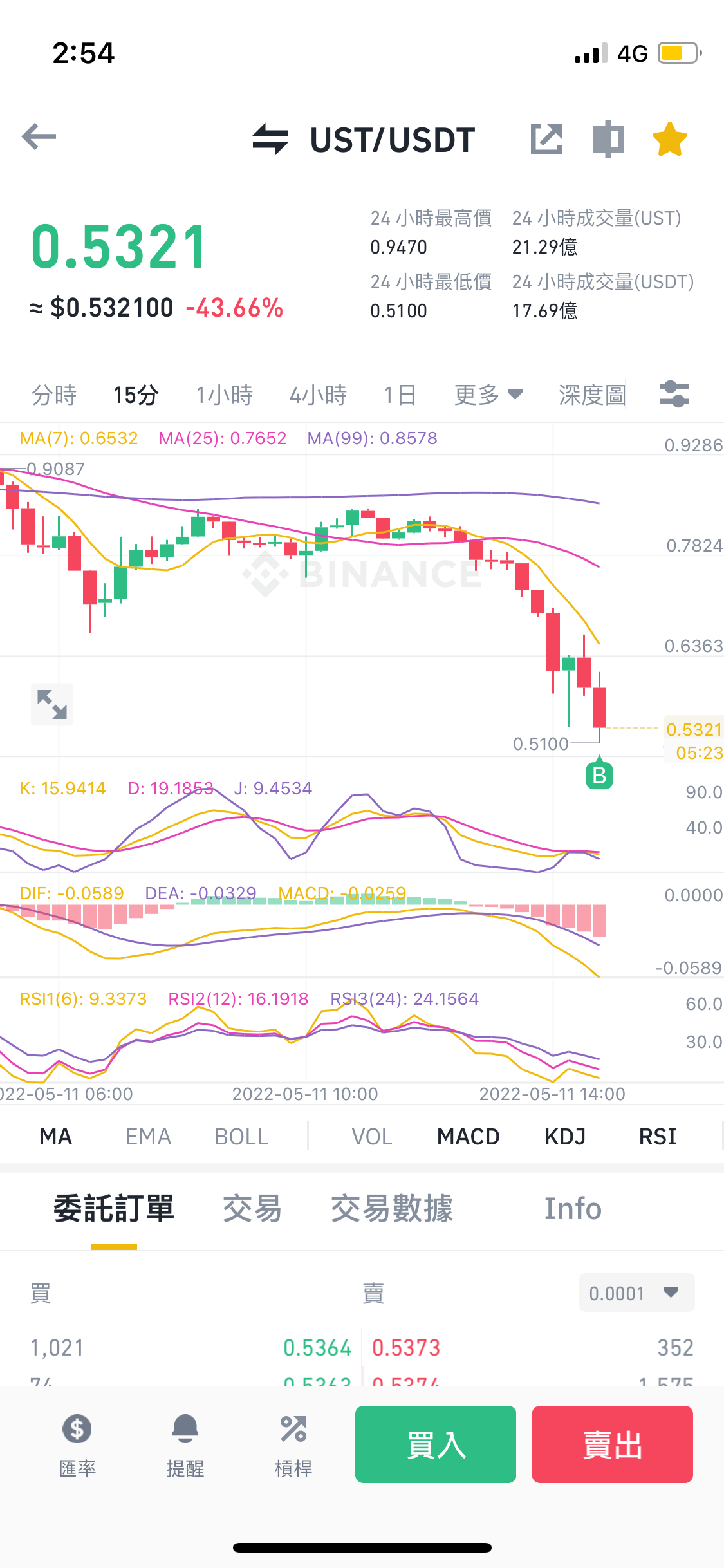Tap the 2022-05-11 10:00 time axis label
Screen dimensions: 724x1568
(305, 1094)
